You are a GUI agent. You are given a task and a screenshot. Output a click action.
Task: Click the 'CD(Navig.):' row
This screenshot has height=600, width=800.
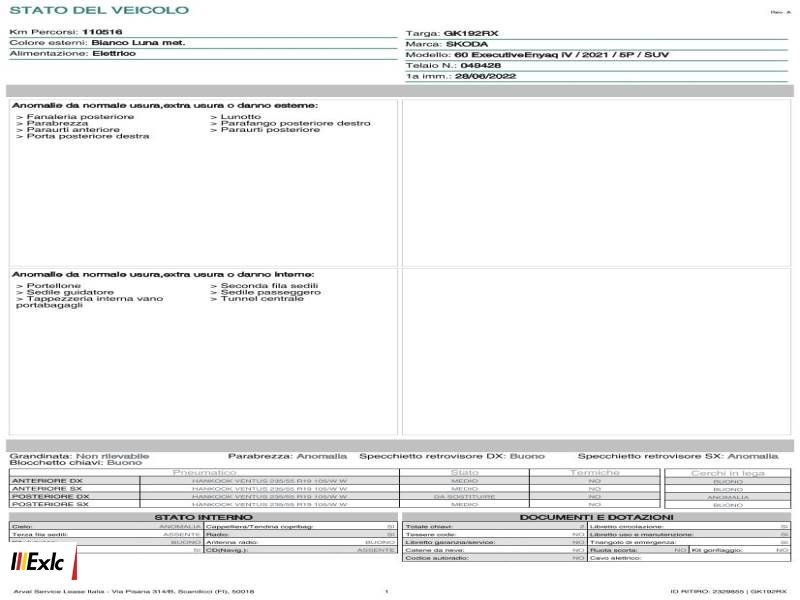pyautogui.click(x=300, y=550)
